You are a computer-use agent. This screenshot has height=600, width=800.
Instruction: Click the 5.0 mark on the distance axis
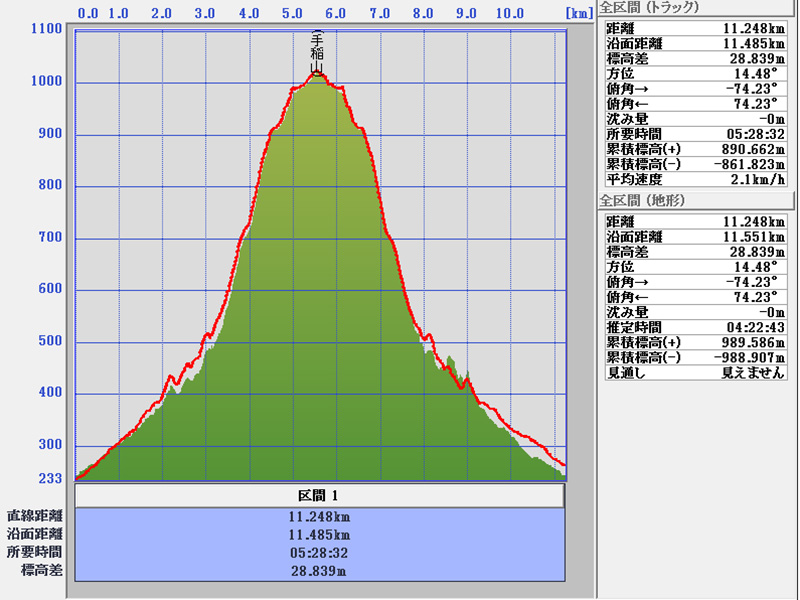pos(294,14)
